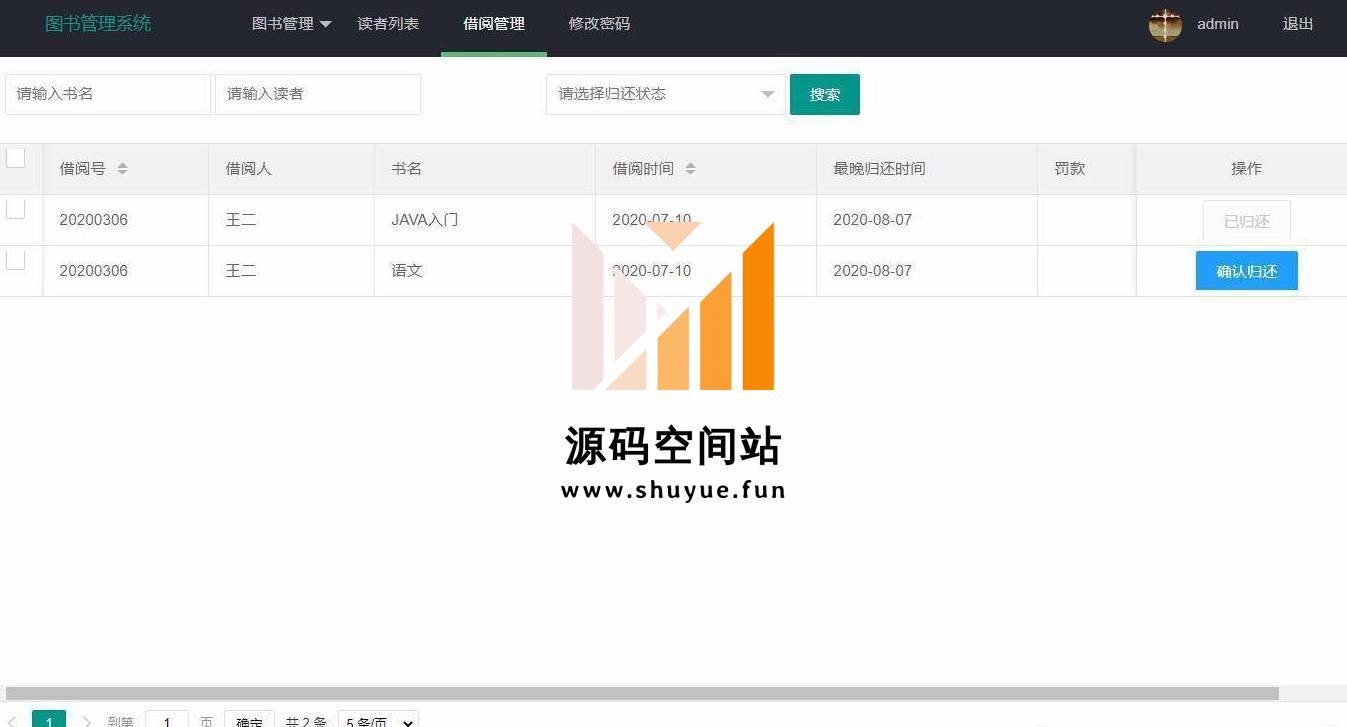The width and height of the screenshot is (1347, 727).
Task: Switch to 借阅管理 tab
Action: coord(494,24)
